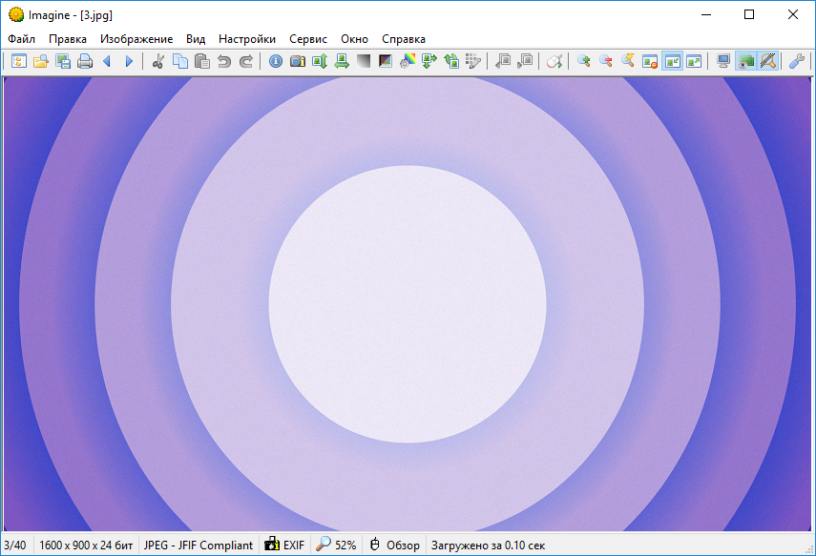Go to next image with right arrow
The image size is (816, 556).
pos(129,62)
